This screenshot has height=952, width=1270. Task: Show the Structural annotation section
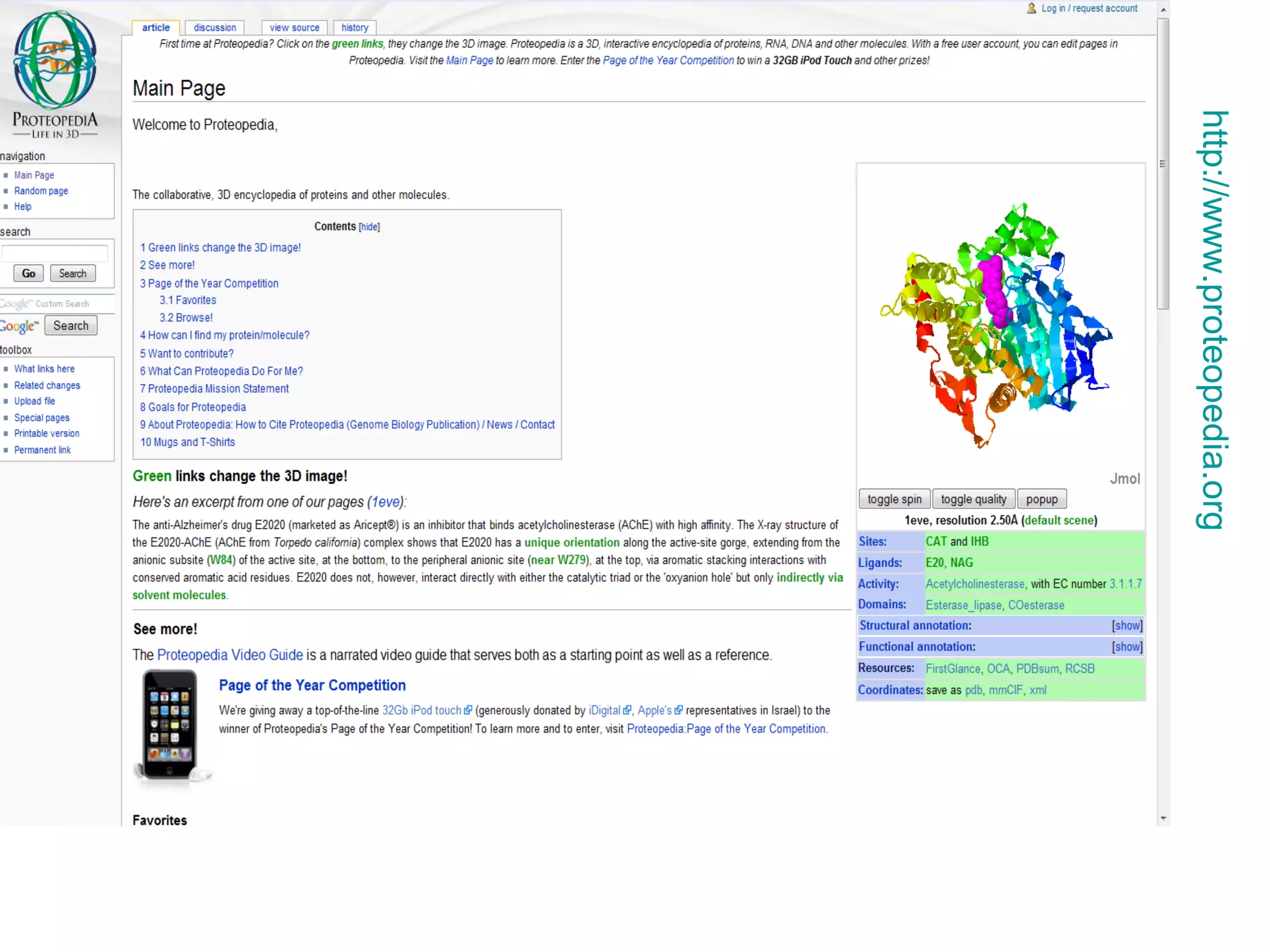1127,625
